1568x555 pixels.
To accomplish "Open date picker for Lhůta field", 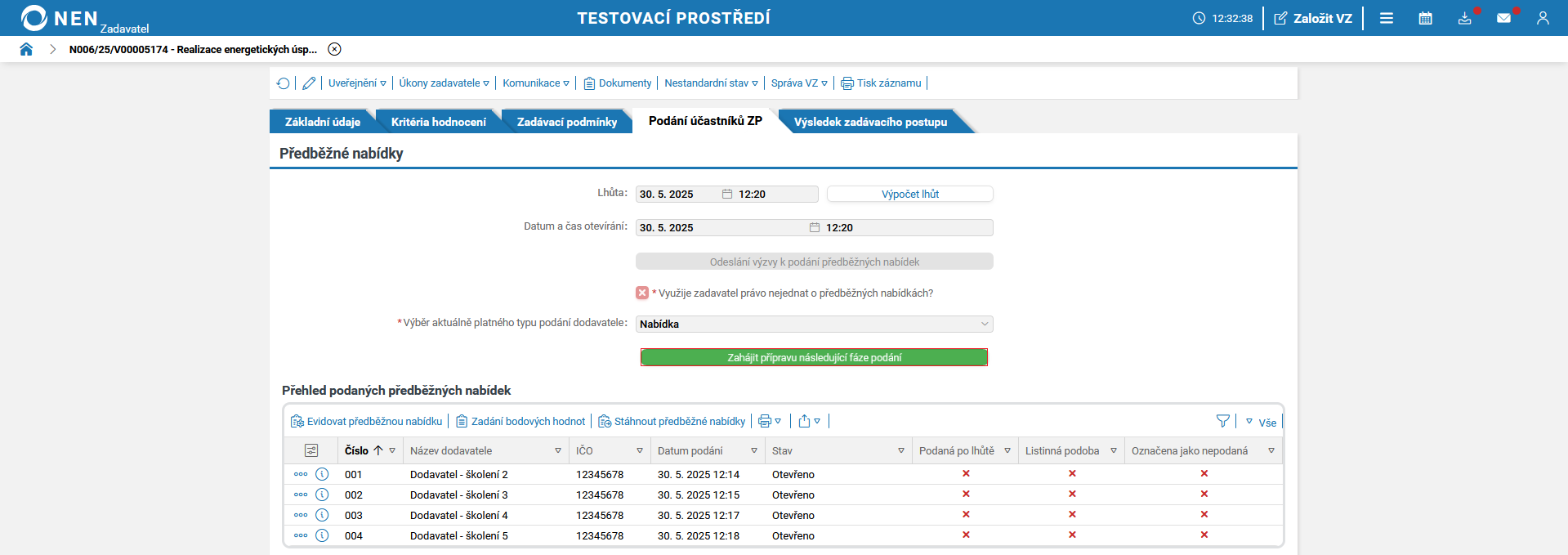I will (727, 194).
